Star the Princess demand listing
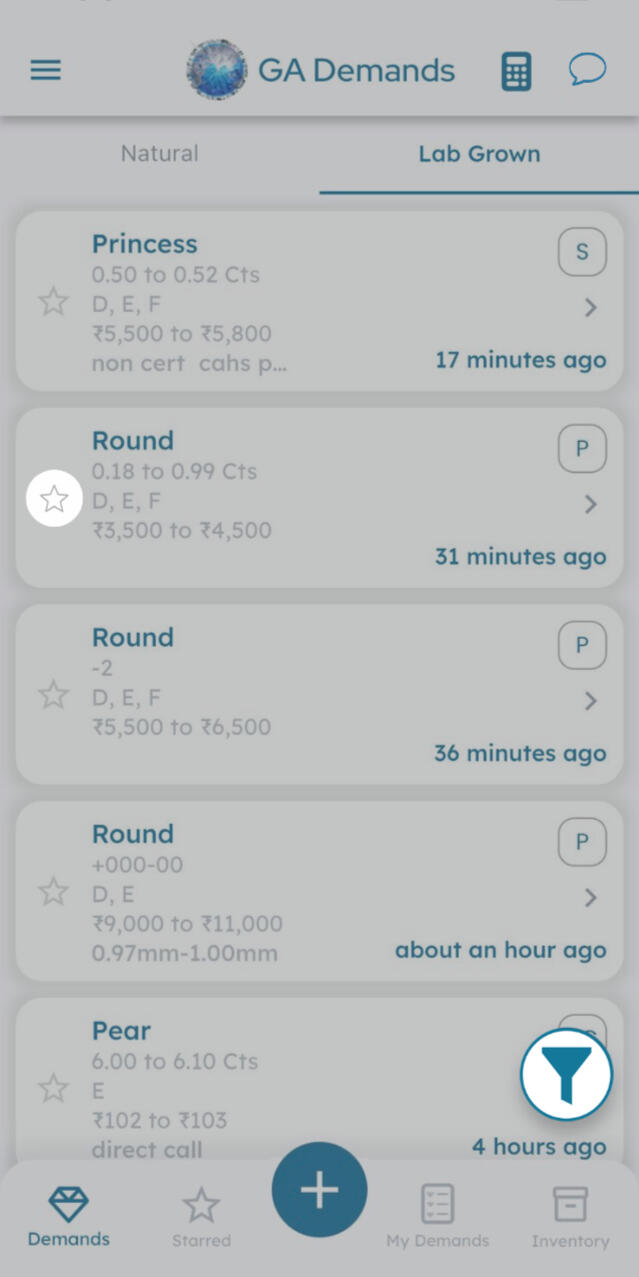 coord(53,301)
